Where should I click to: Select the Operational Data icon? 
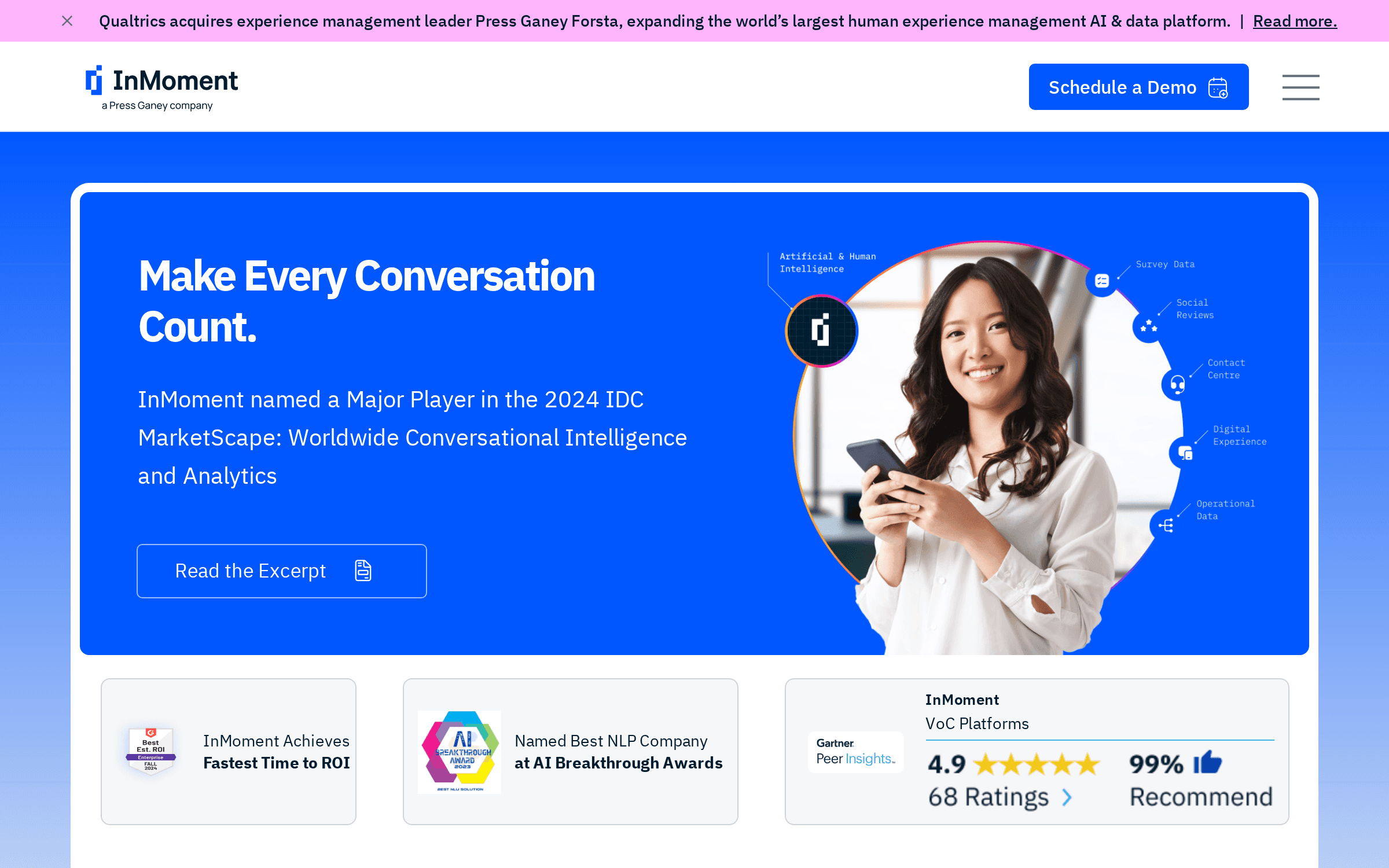1166,525
